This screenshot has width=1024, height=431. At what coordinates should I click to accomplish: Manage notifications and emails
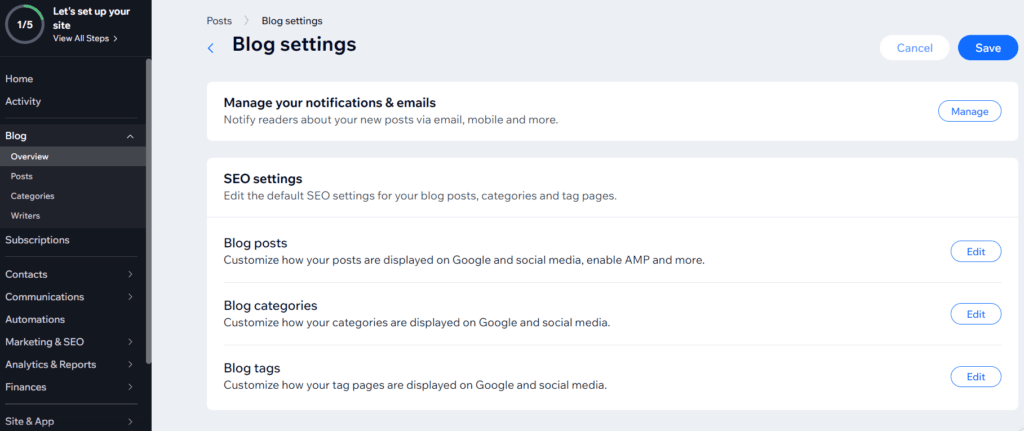click(x=969, y=111)
